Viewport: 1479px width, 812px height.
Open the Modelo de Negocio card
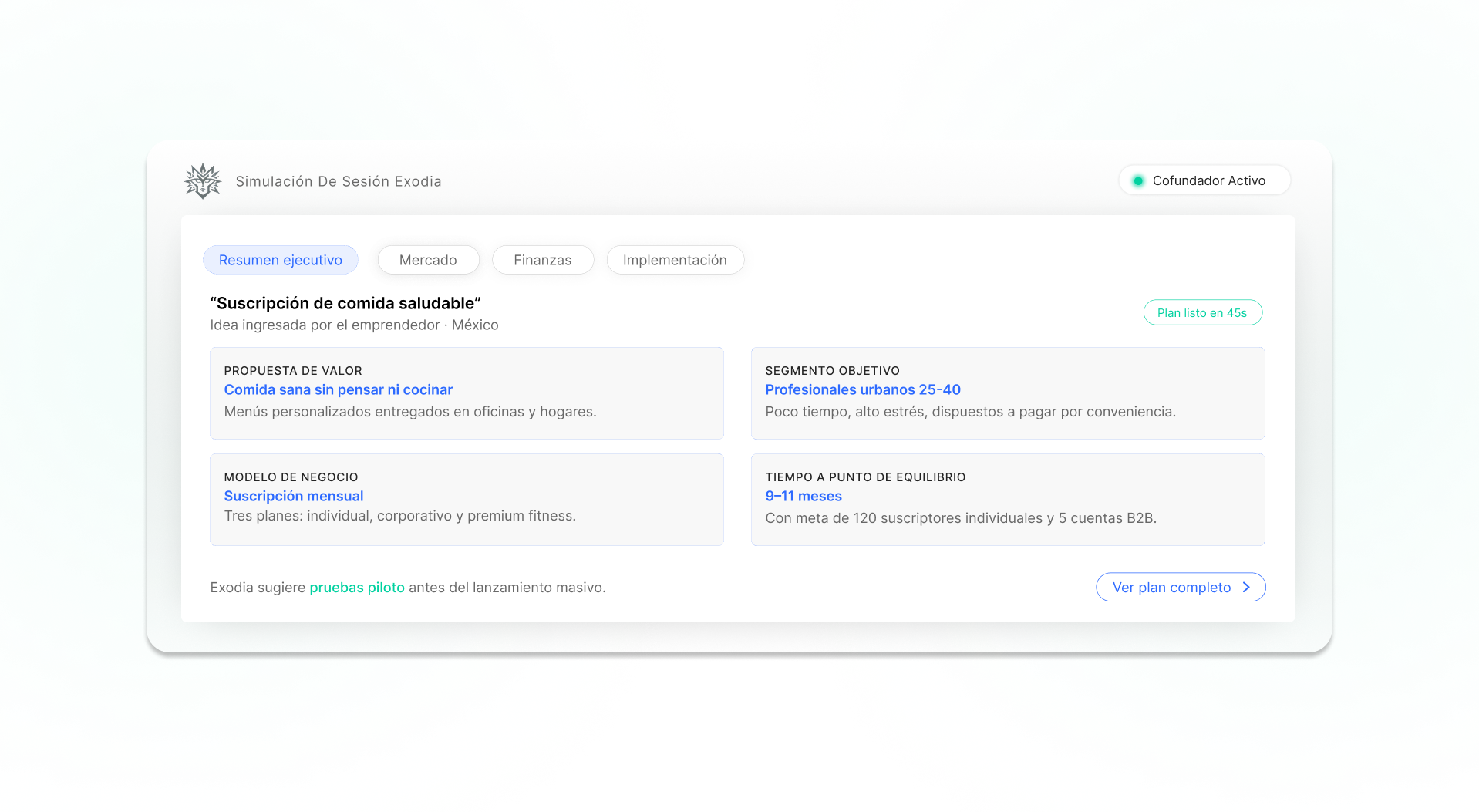click(467, 500)
